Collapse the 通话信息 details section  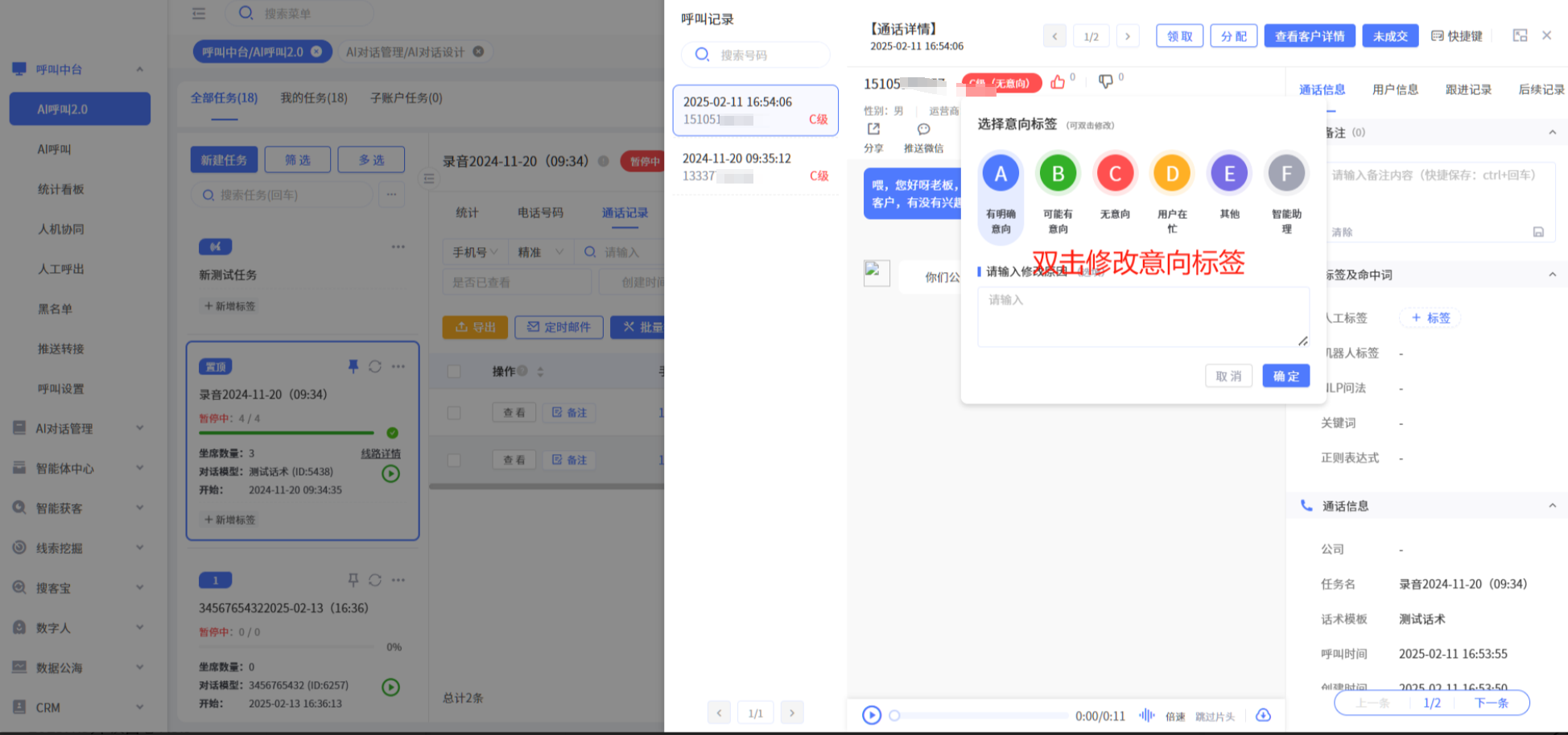click(x=1552, y=506)
